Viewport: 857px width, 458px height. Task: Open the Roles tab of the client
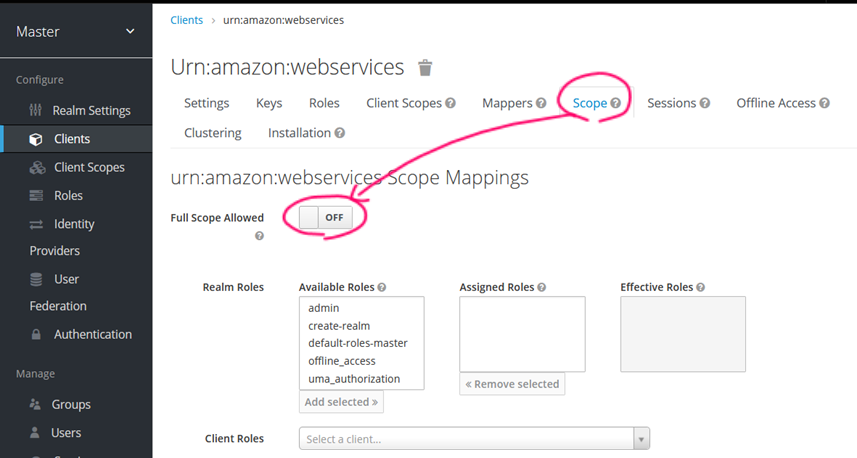[324, 103]
